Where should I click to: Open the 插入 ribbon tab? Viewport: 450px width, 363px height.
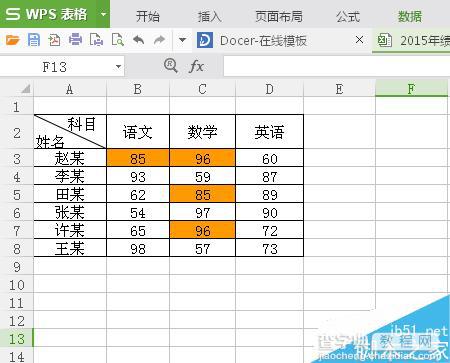pos(210,16)
